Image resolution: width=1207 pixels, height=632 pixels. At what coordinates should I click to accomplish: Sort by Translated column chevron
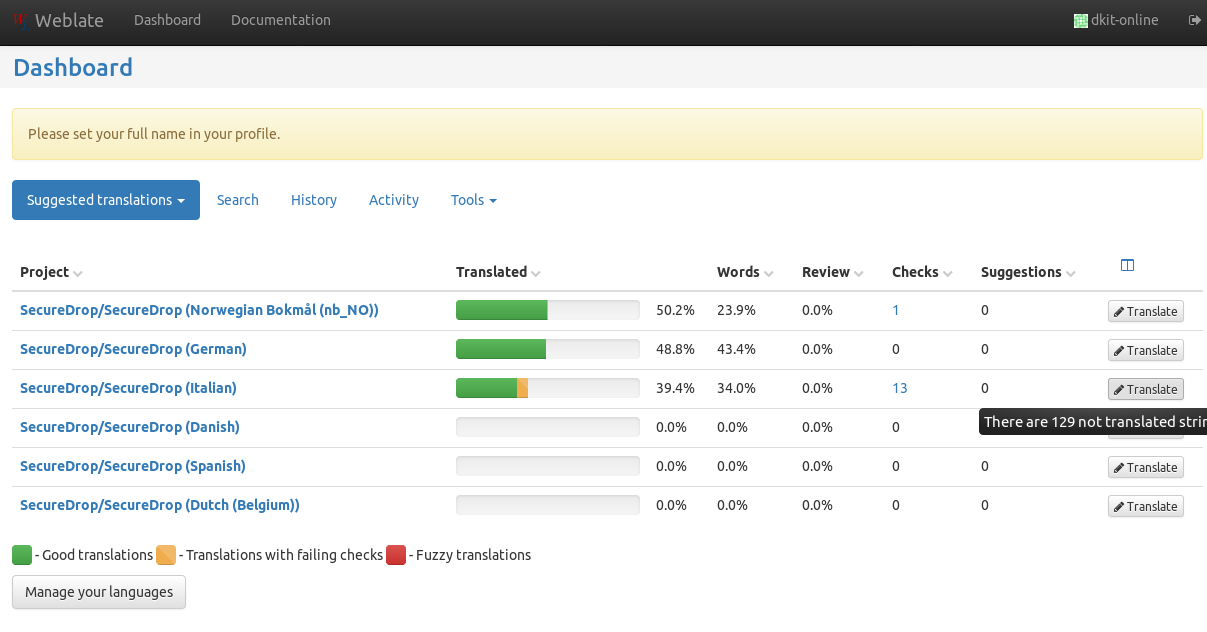click(x=536, y=273)
